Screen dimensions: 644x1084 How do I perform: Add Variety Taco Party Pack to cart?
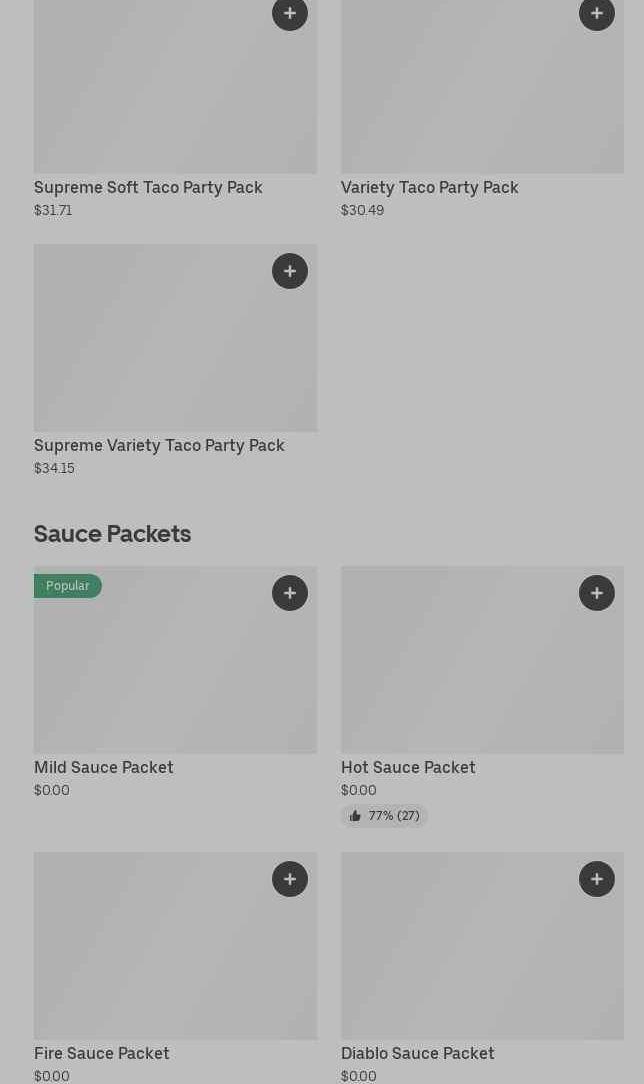[597, 14]
